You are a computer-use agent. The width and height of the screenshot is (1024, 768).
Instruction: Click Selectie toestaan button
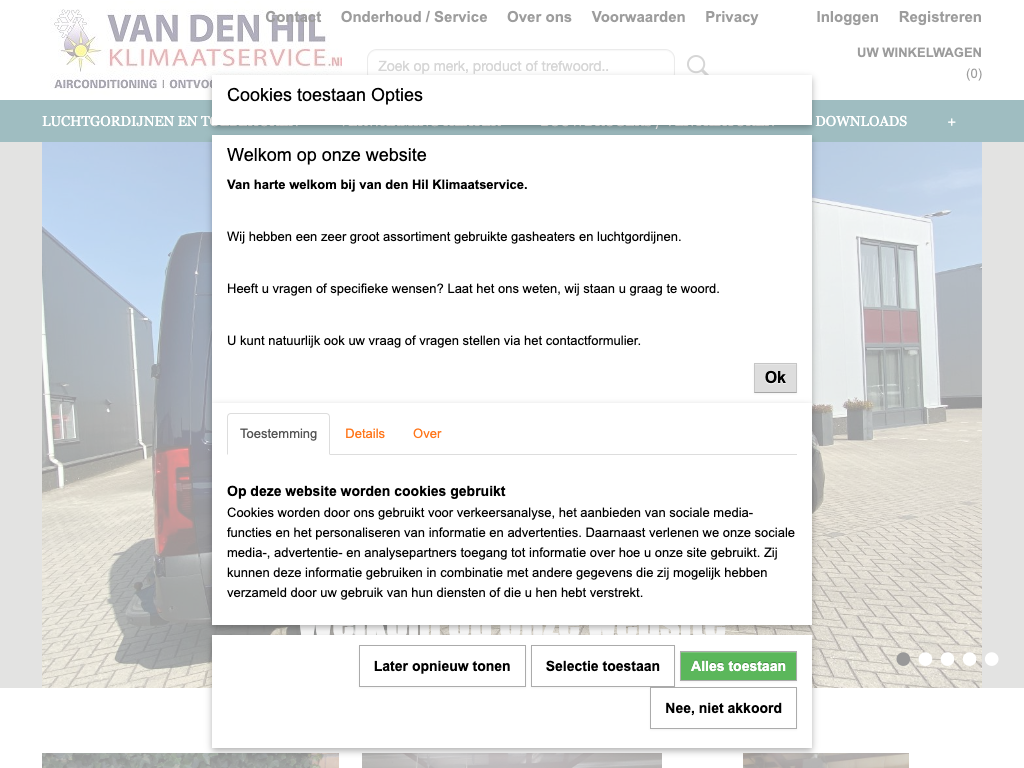pos(603,666)
